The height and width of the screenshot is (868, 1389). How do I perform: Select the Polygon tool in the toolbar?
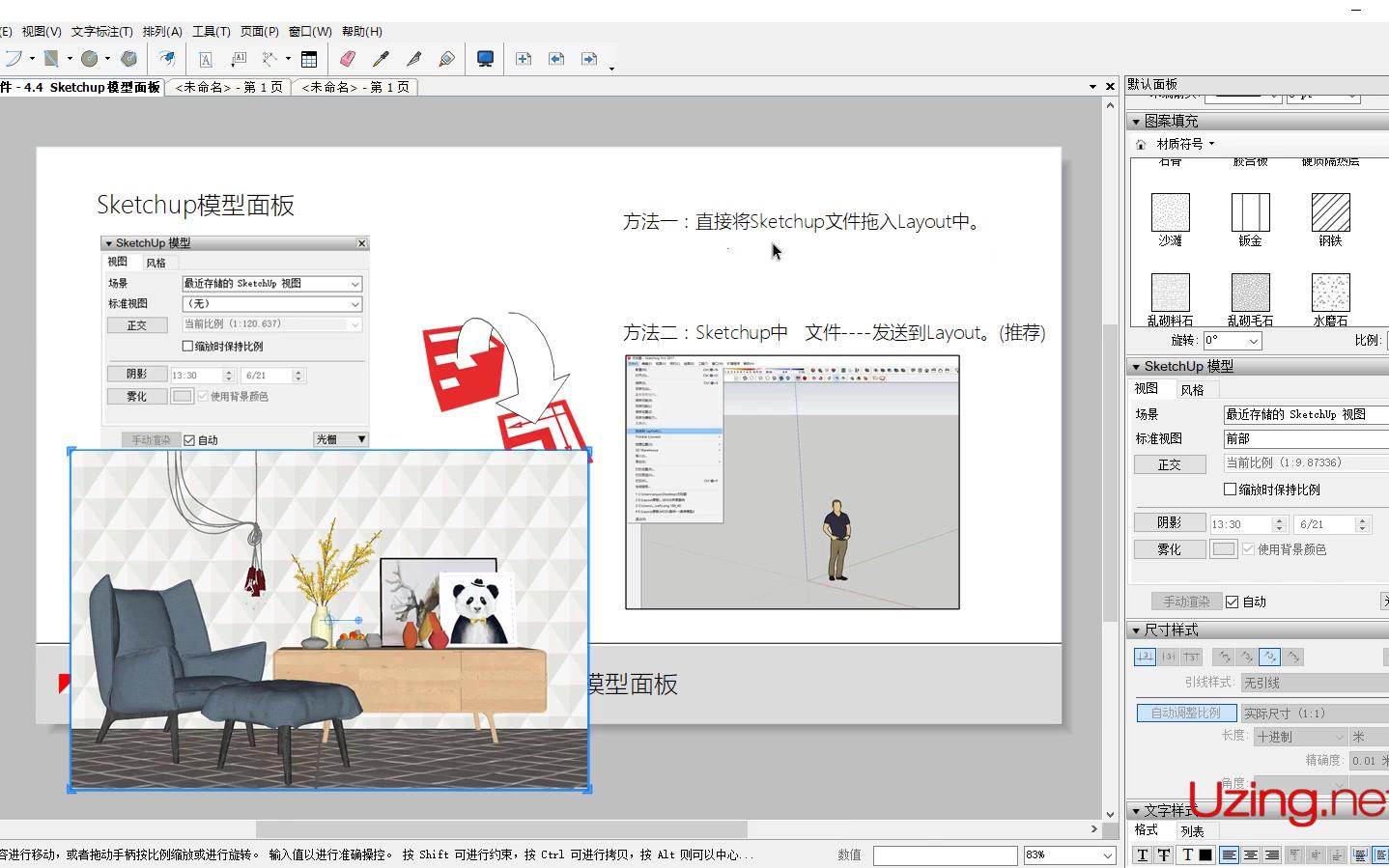128,59
